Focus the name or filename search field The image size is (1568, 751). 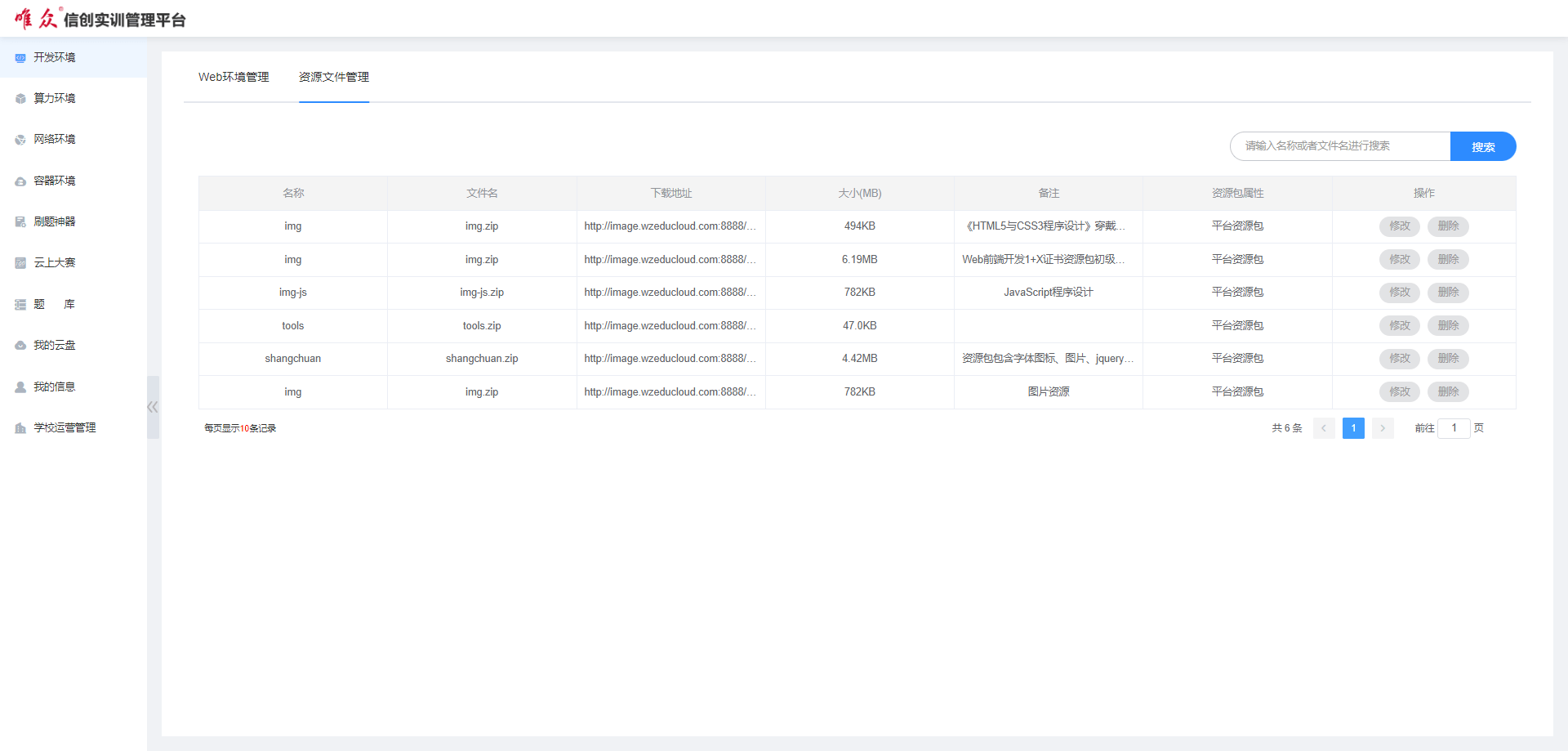[1339, 146]
